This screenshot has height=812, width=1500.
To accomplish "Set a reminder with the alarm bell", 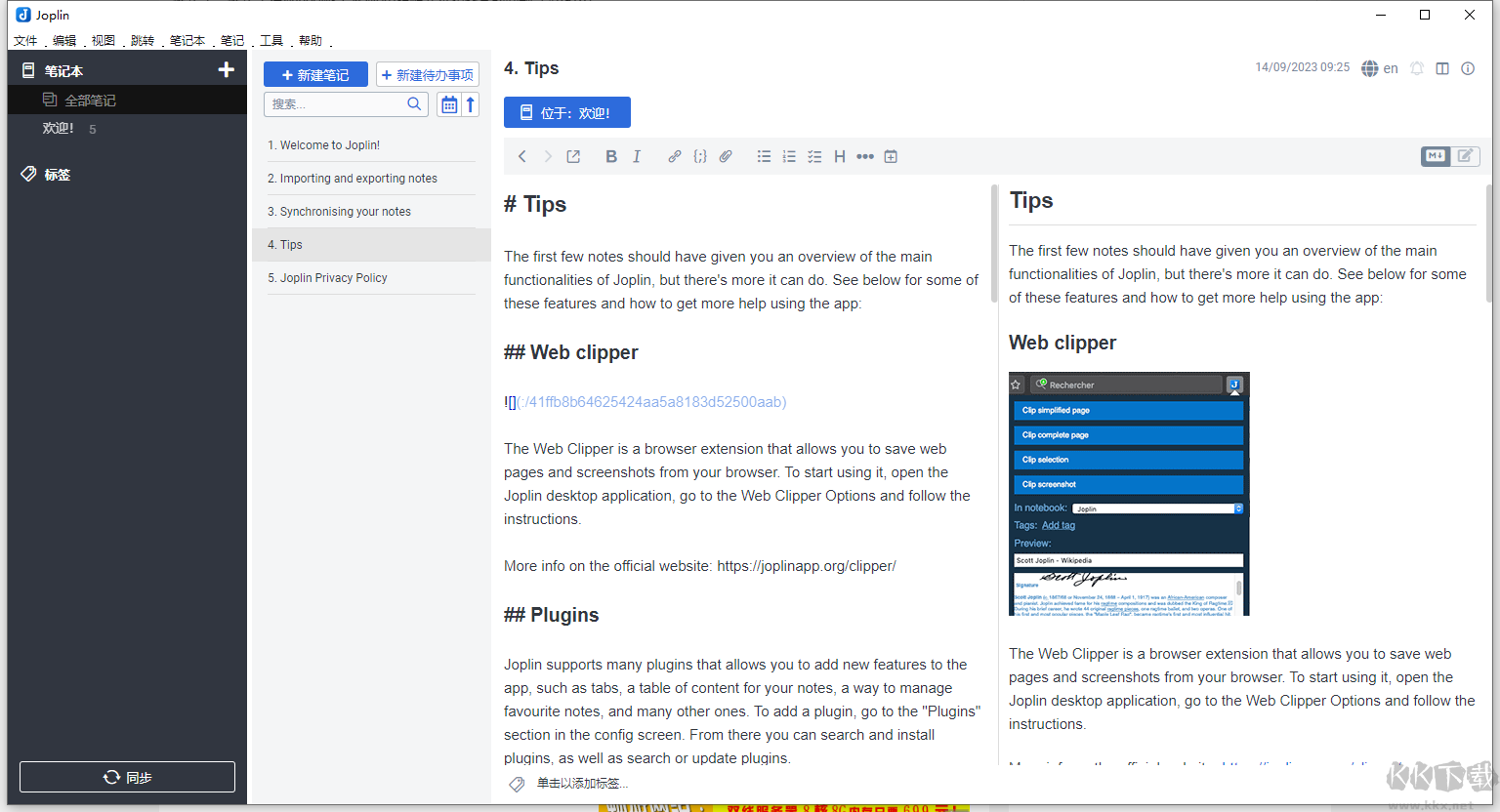I will [1417, 68].
